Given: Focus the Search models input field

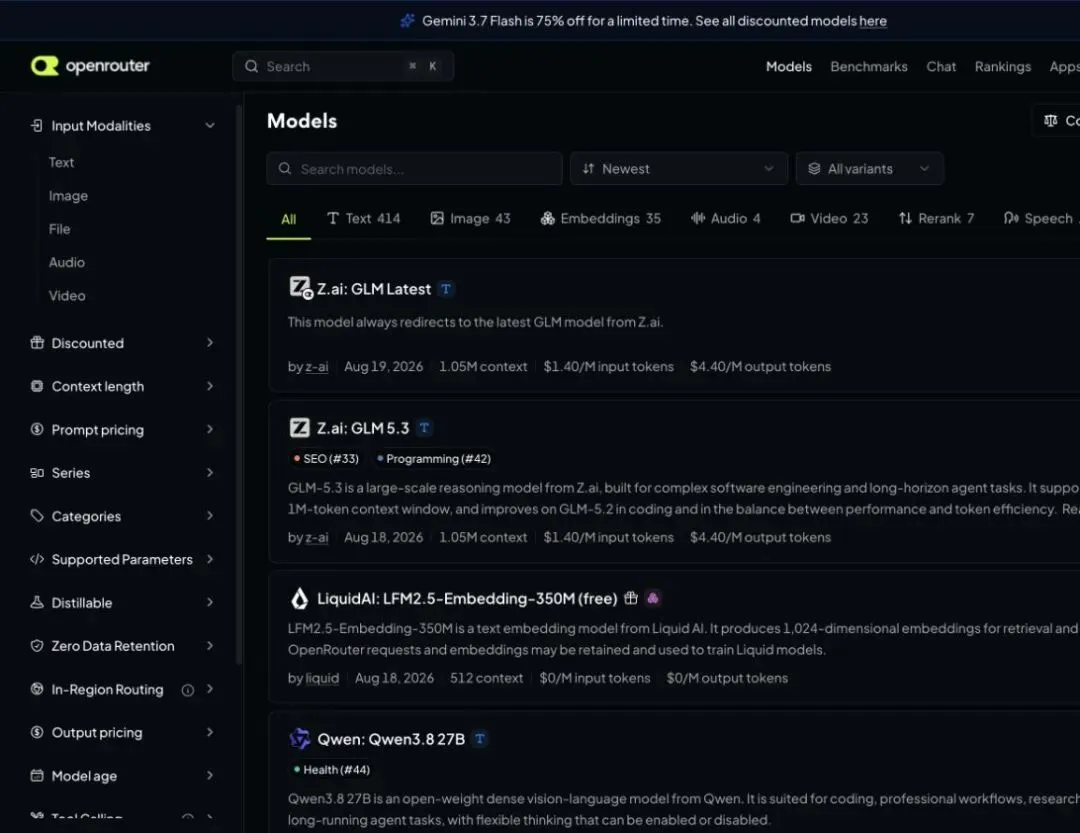Looking at the screenshot, I should [415, 169].
